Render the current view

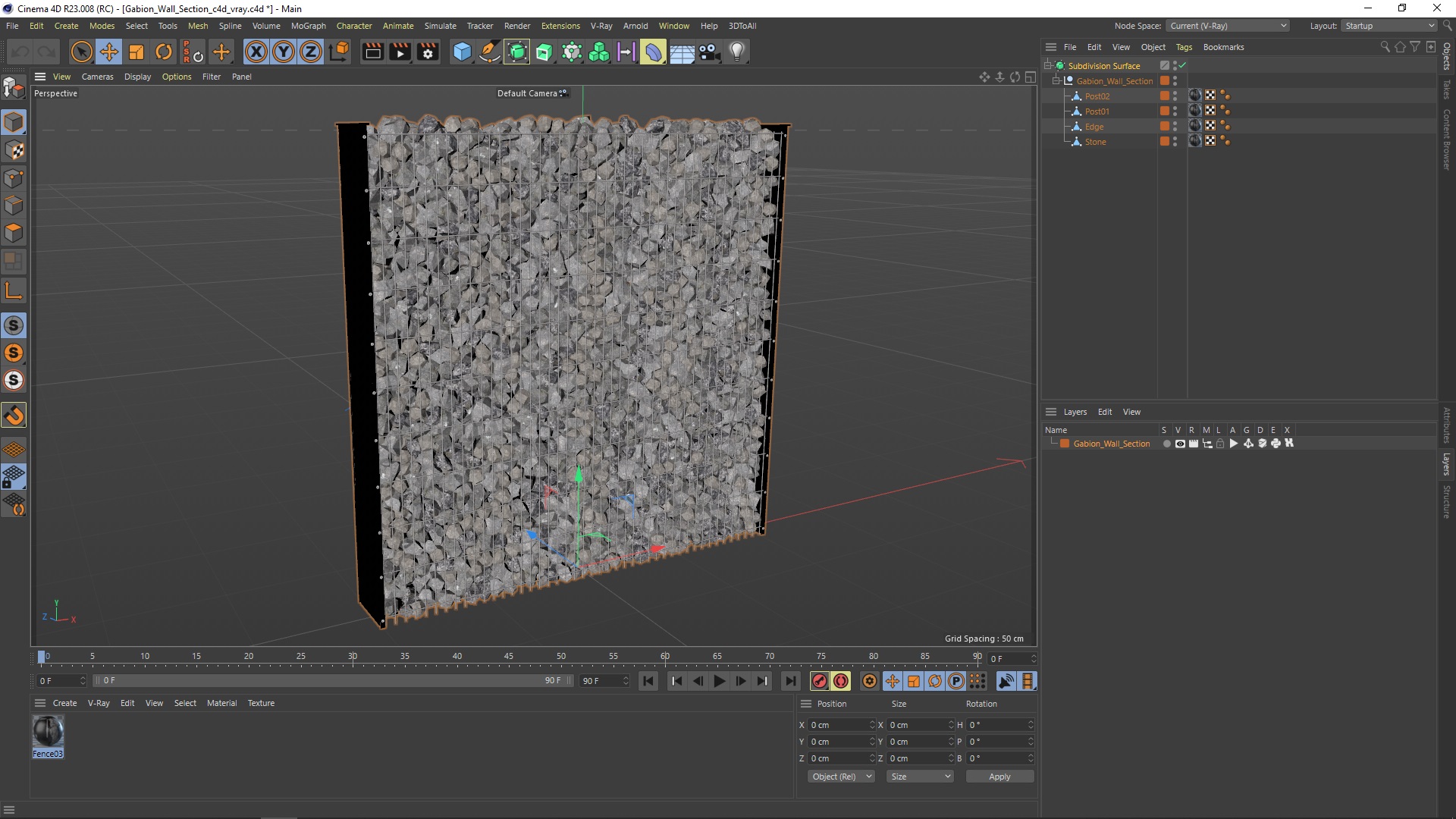tap(372, 52)
